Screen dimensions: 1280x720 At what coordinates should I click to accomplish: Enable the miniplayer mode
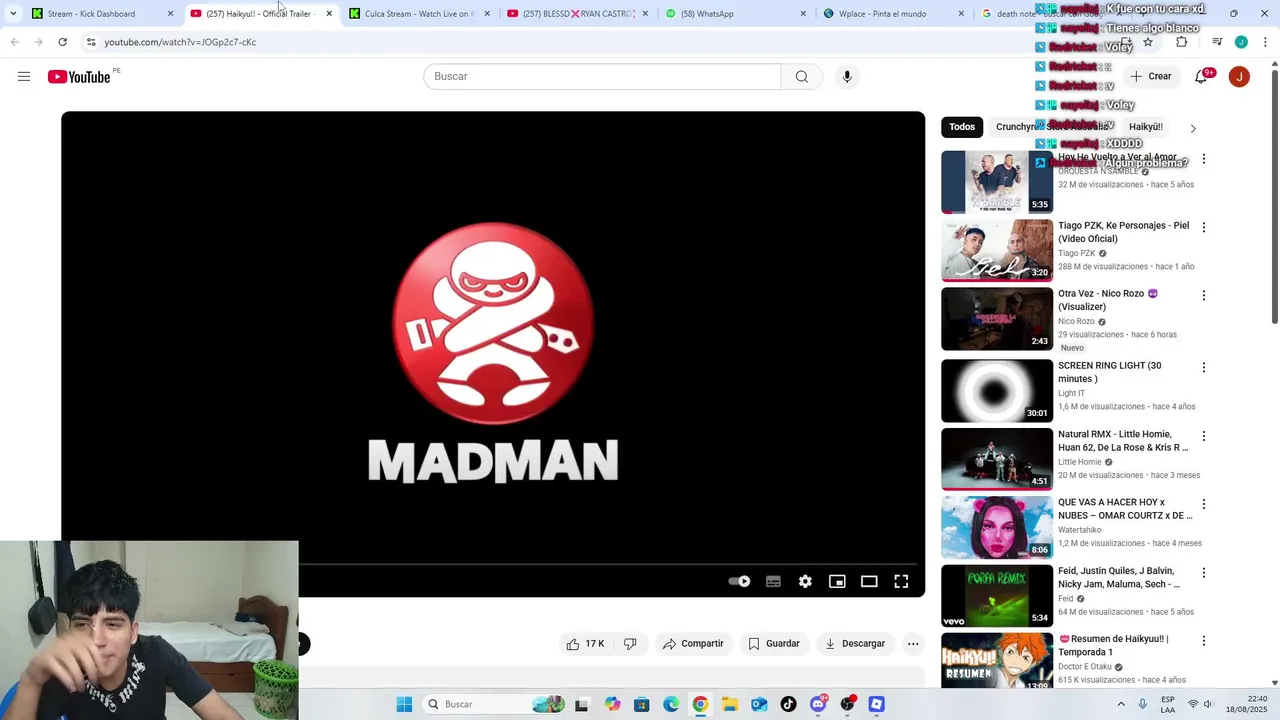click(x=837, y=581)
